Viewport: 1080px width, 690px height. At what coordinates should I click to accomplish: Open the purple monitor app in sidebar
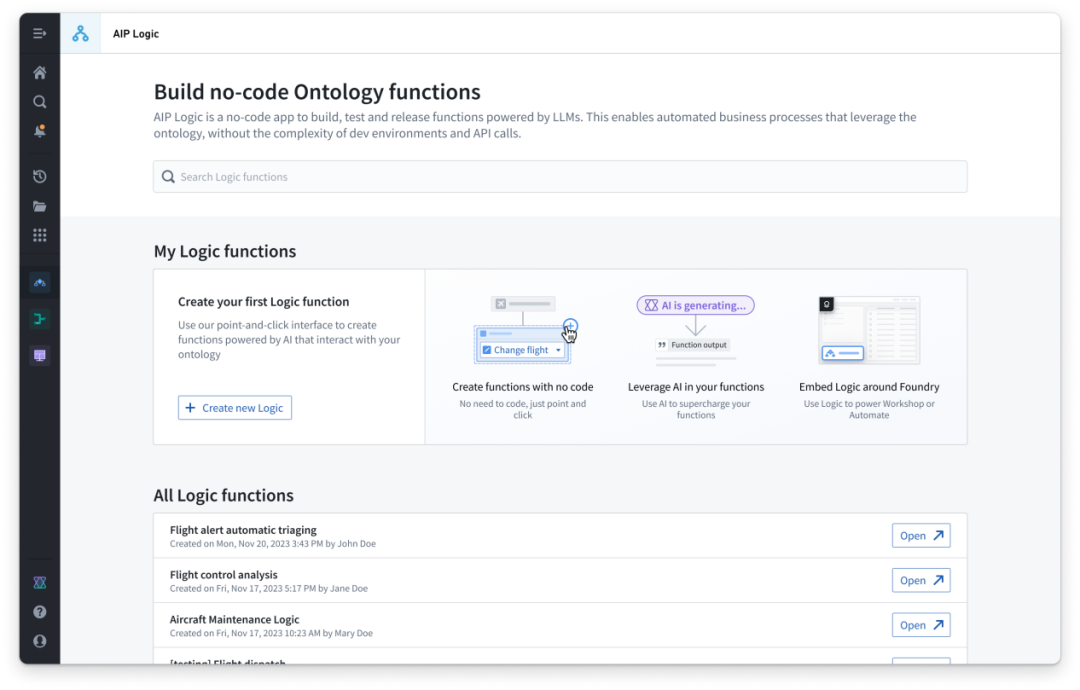(x=40, y=356)
